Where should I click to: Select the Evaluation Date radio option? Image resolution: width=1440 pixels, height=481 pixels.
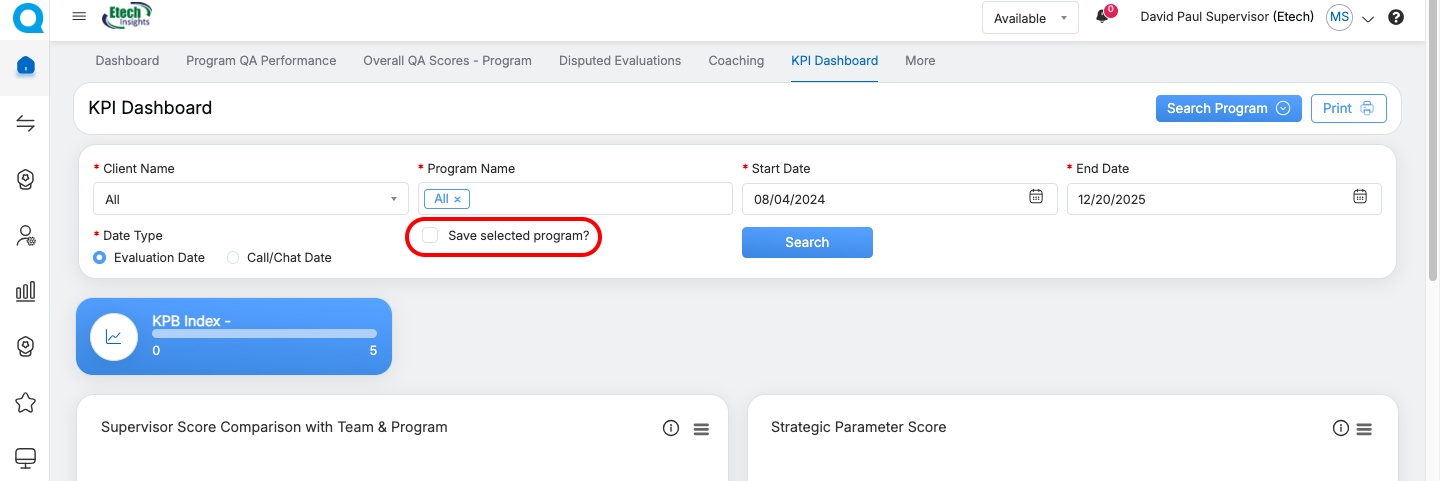[x=100, y=258]
